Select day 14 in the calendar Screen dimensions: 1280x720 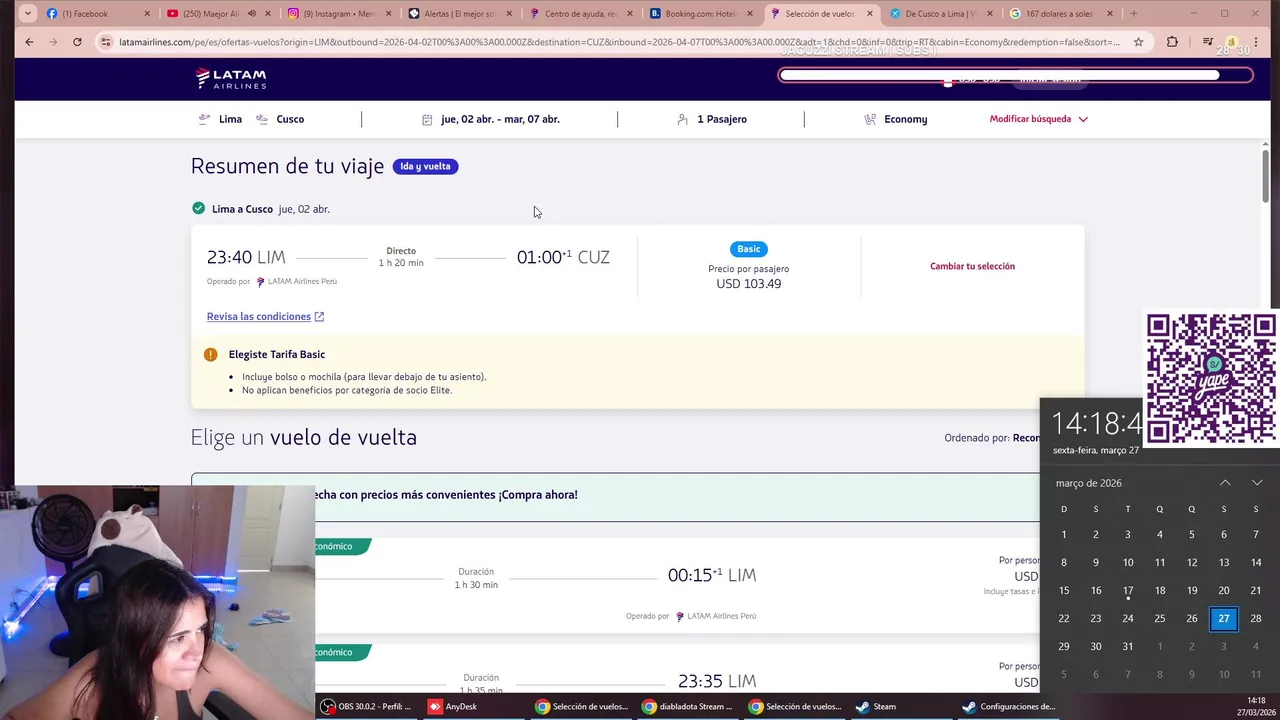1256,562
